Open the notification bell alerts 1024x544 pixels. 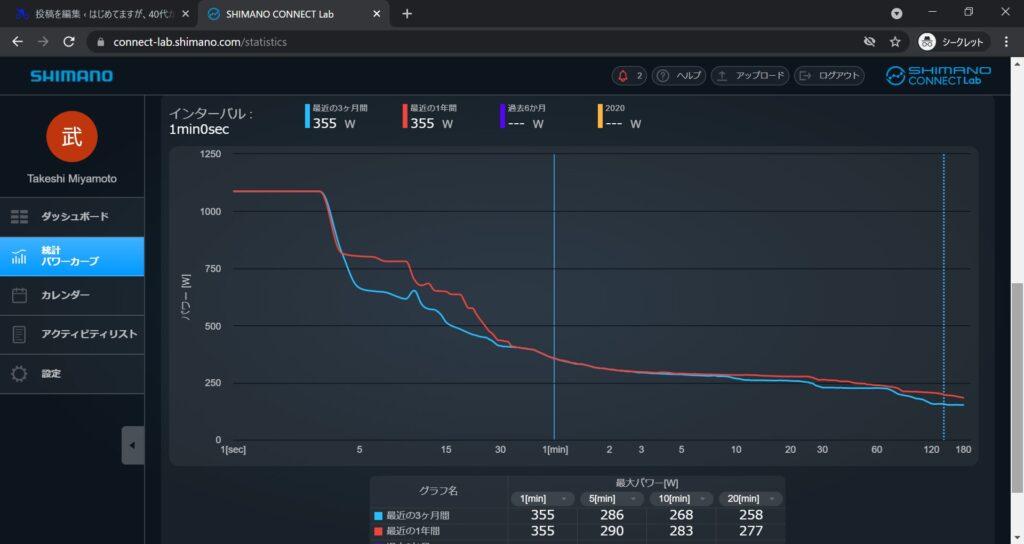(629, 76)
